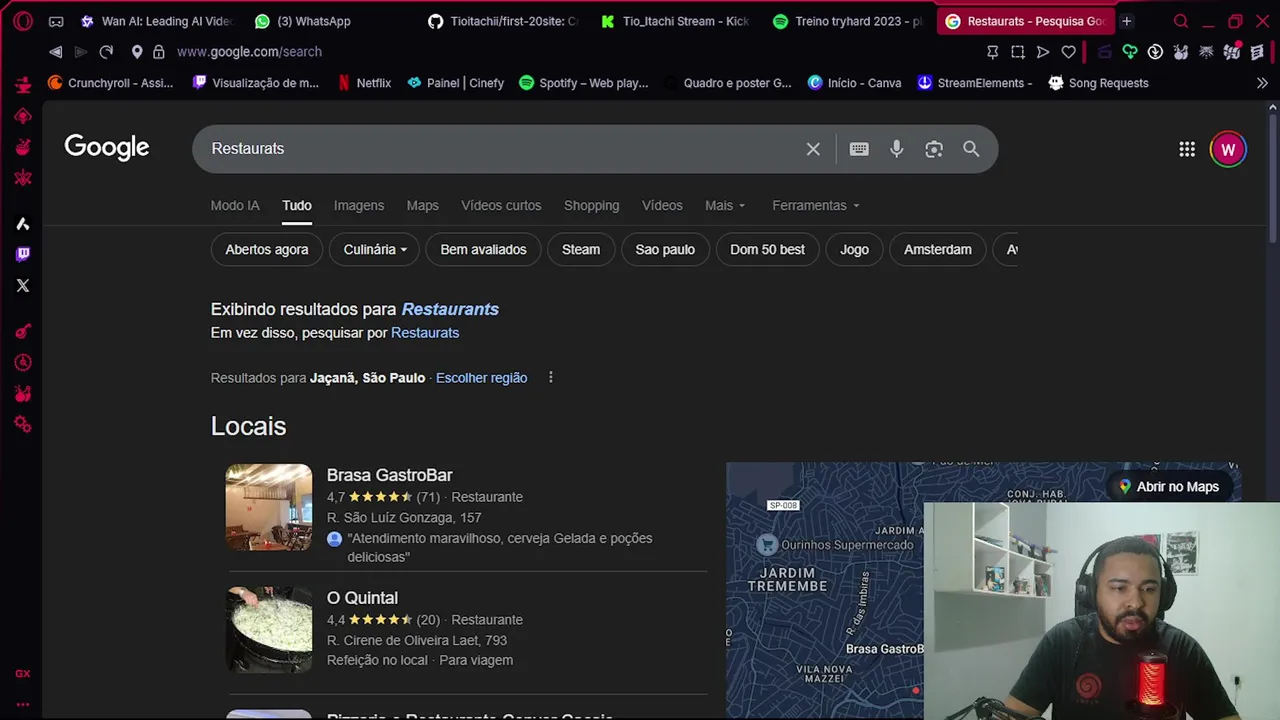Image resolution: width=1280 pixels, height=720 pixels.
Task: Click the address bar URL
Action: pos(249,52)
